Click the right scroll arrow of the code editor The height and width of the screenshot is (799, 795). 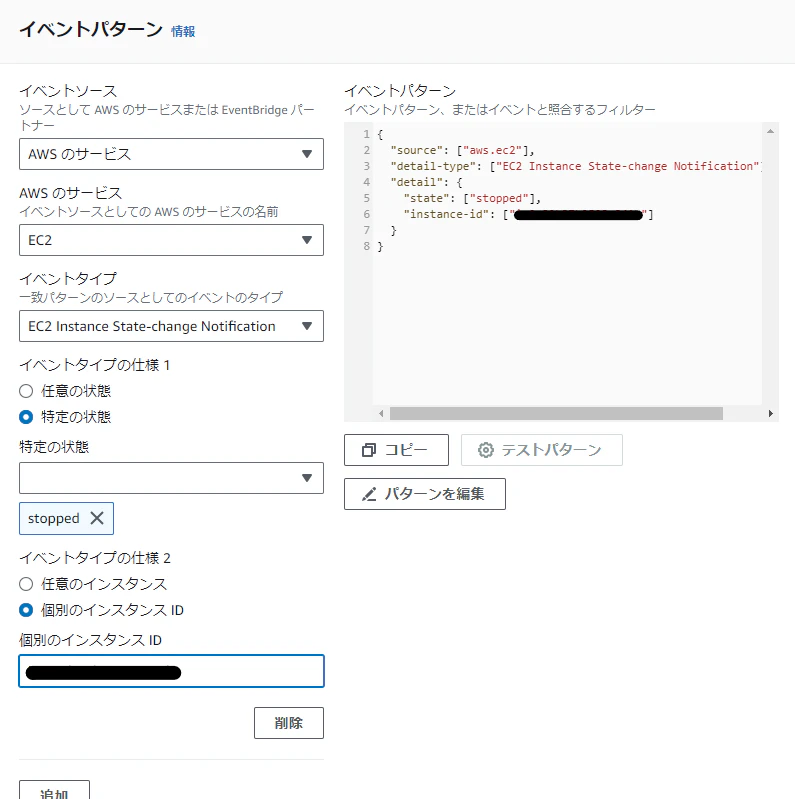[771, 413]
